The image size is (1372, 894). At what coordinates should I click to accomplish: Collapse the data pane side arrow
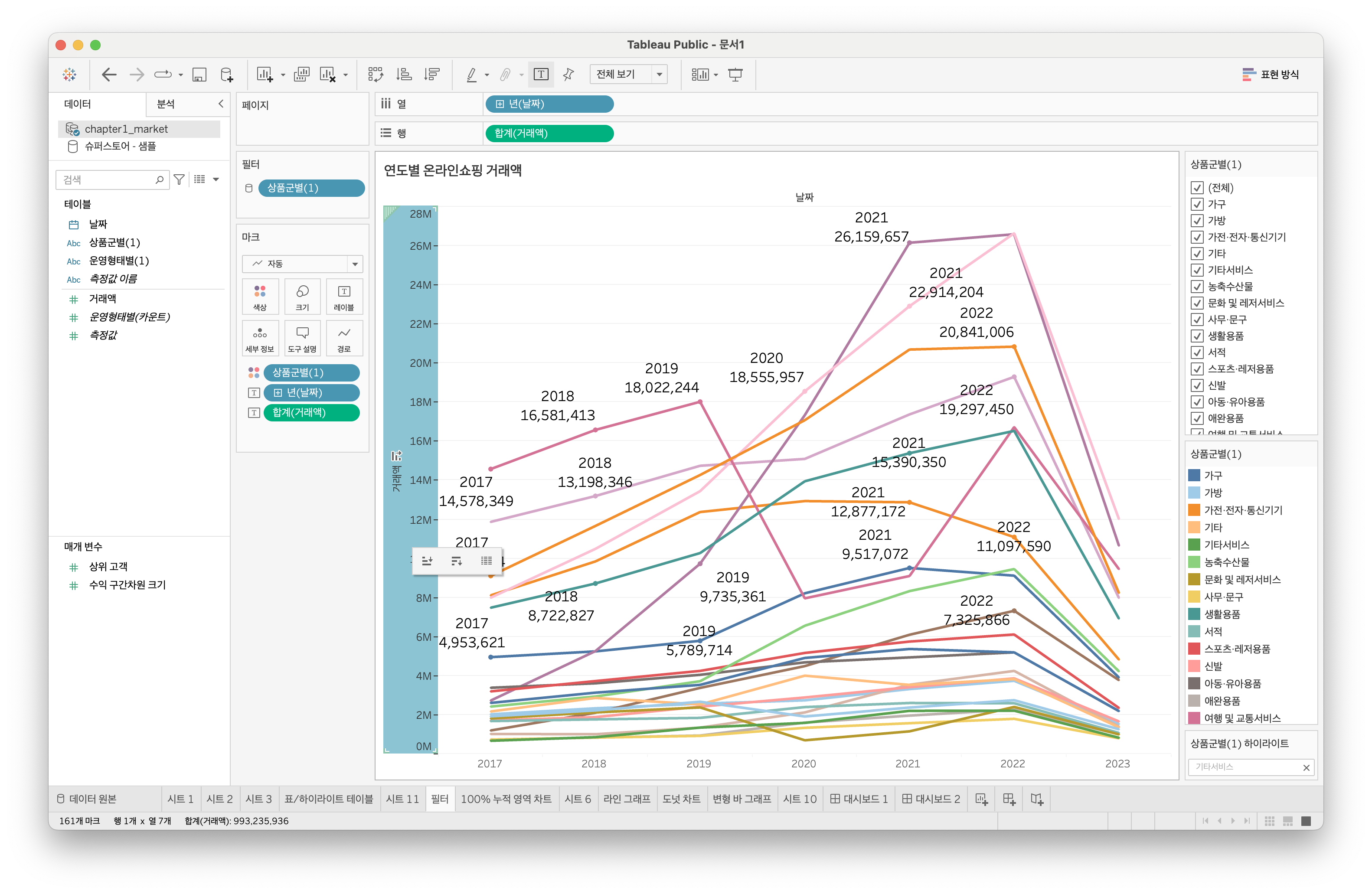coord(220,104)
